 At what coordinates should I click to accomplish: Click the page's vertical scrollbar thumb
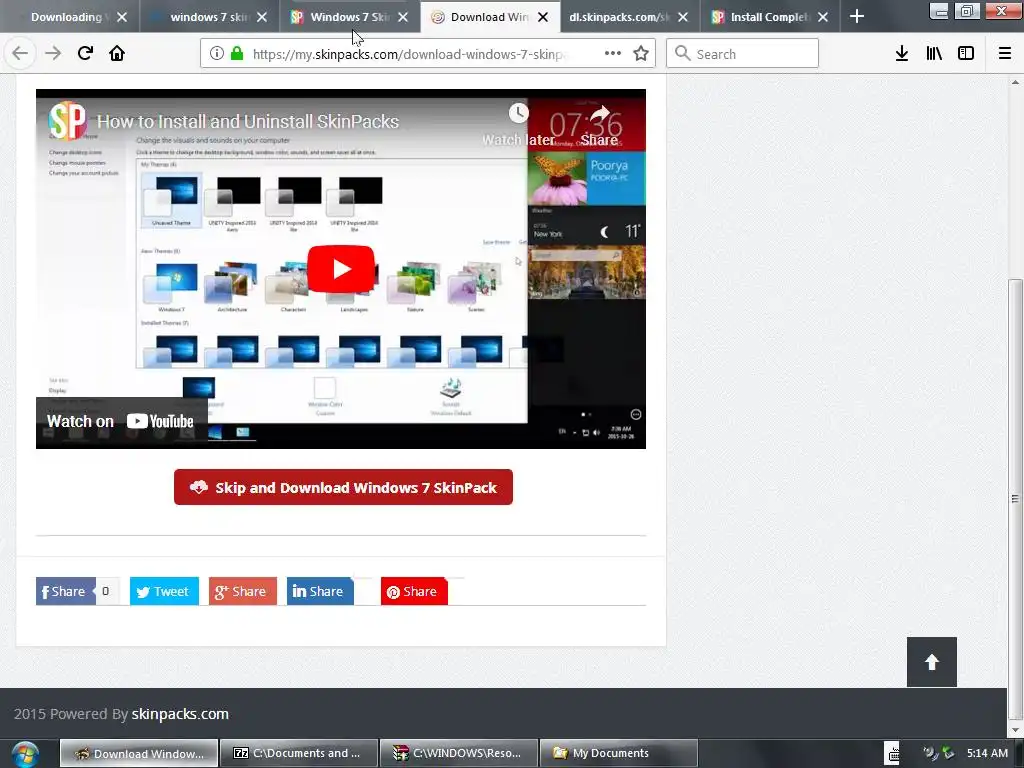click(1015, 500)
